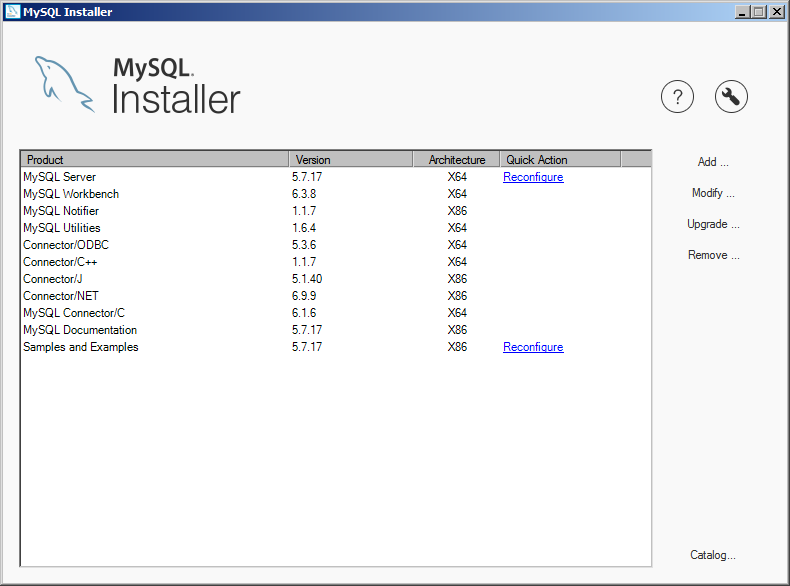
Task: Click version 5.1.40 of Connector/J
Action: point(307,279)
